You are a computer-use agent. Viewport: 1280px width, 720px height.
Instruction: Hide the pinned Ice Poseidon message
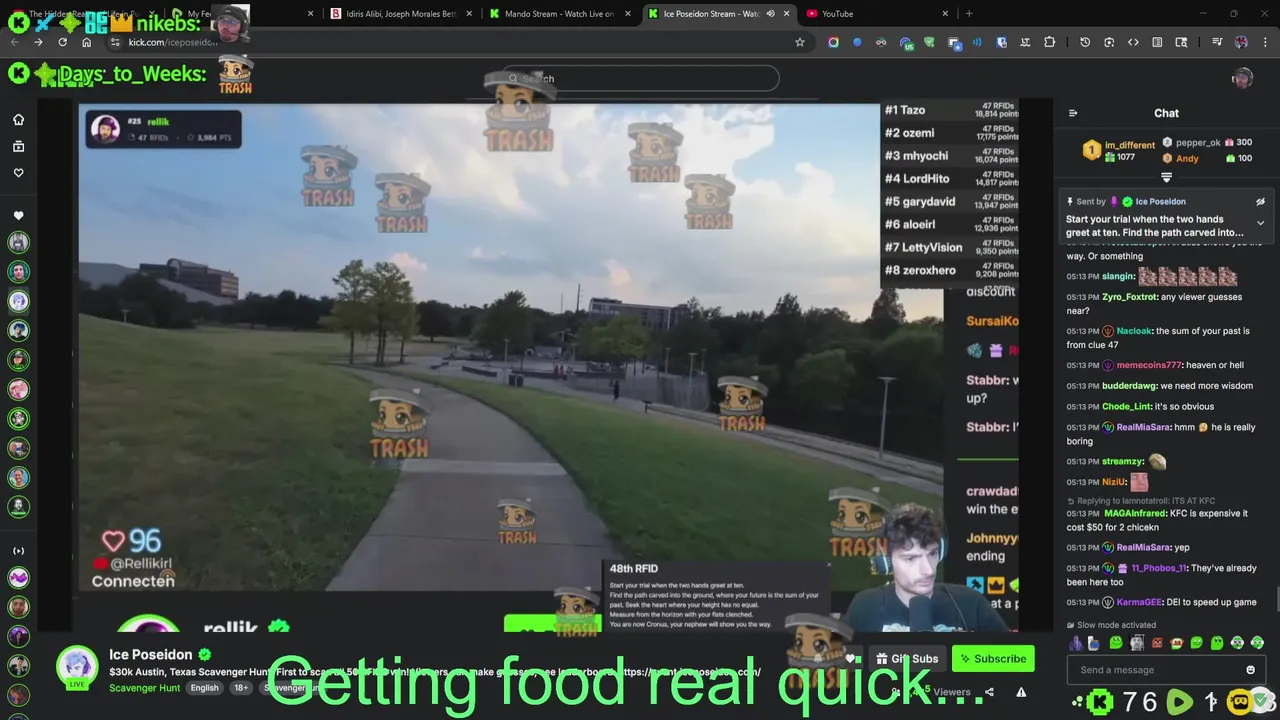(1260, 201)
